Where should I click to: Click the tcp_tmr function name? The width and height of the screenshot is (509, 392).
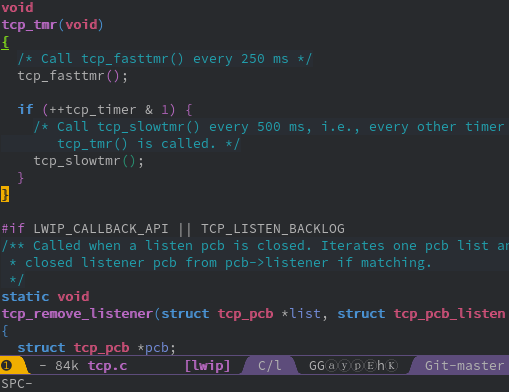[29, 25]
